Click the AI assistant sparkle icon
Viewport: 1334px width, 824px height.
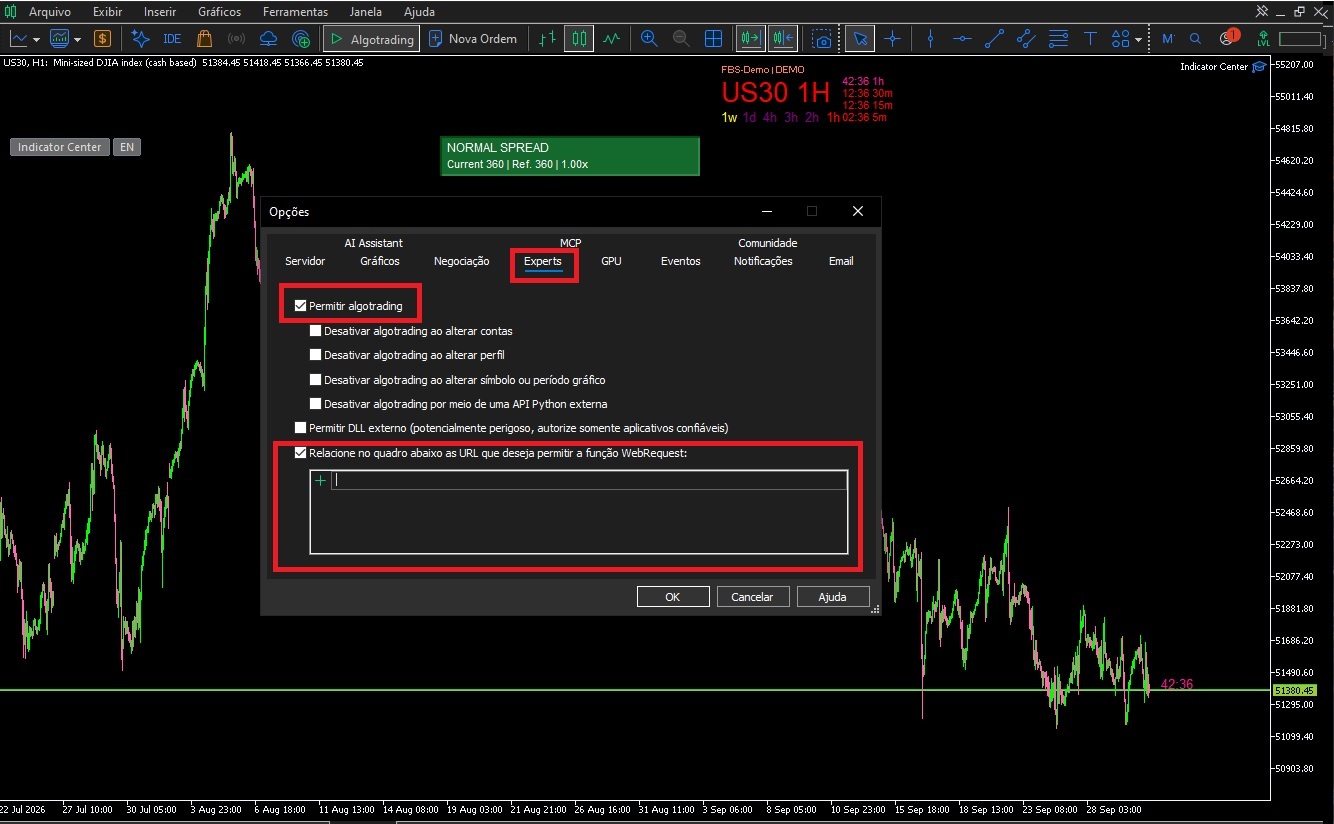[x=140, y=39]
